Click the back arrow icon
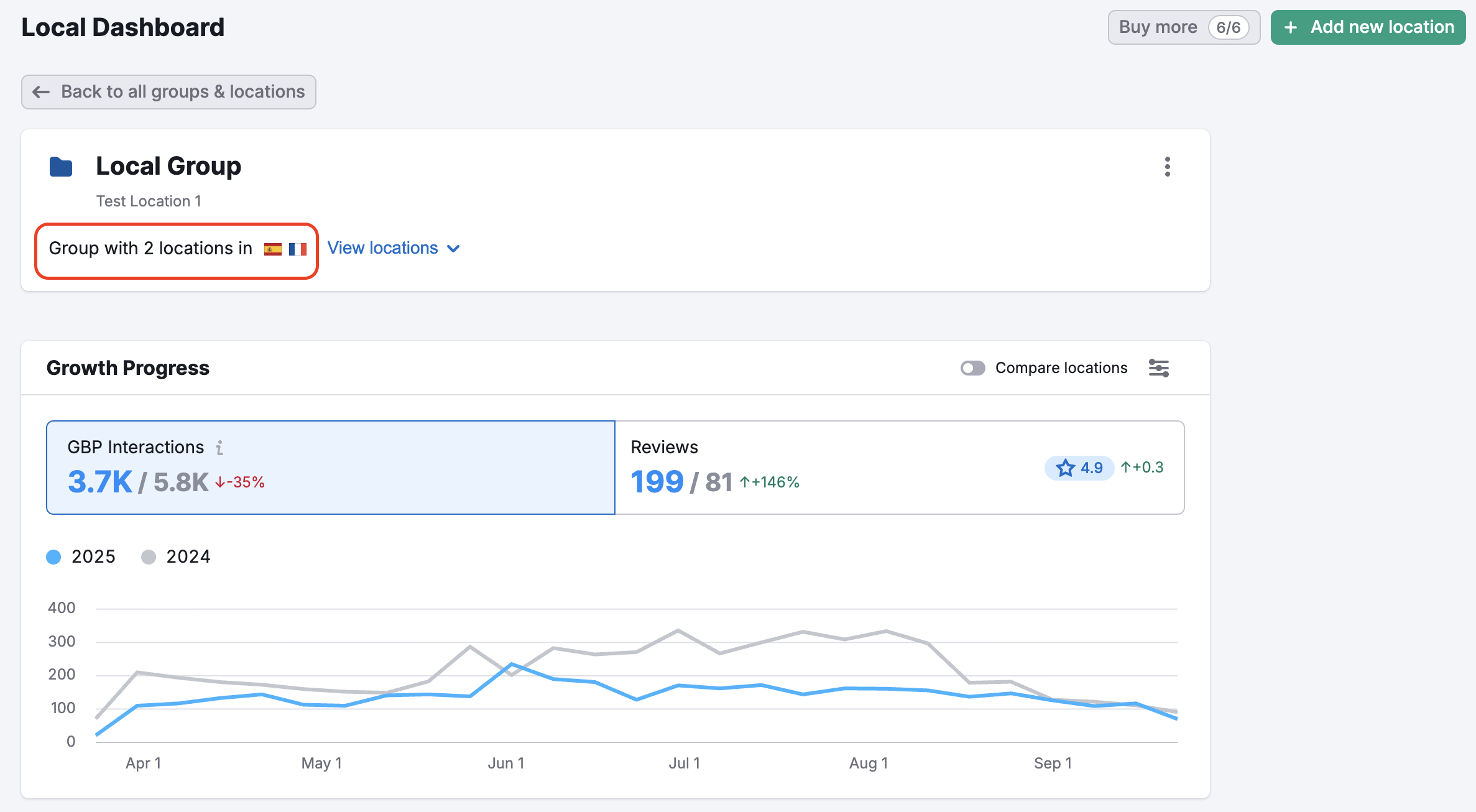This screenshot has height=812, width=1476. tap(41, 92)
